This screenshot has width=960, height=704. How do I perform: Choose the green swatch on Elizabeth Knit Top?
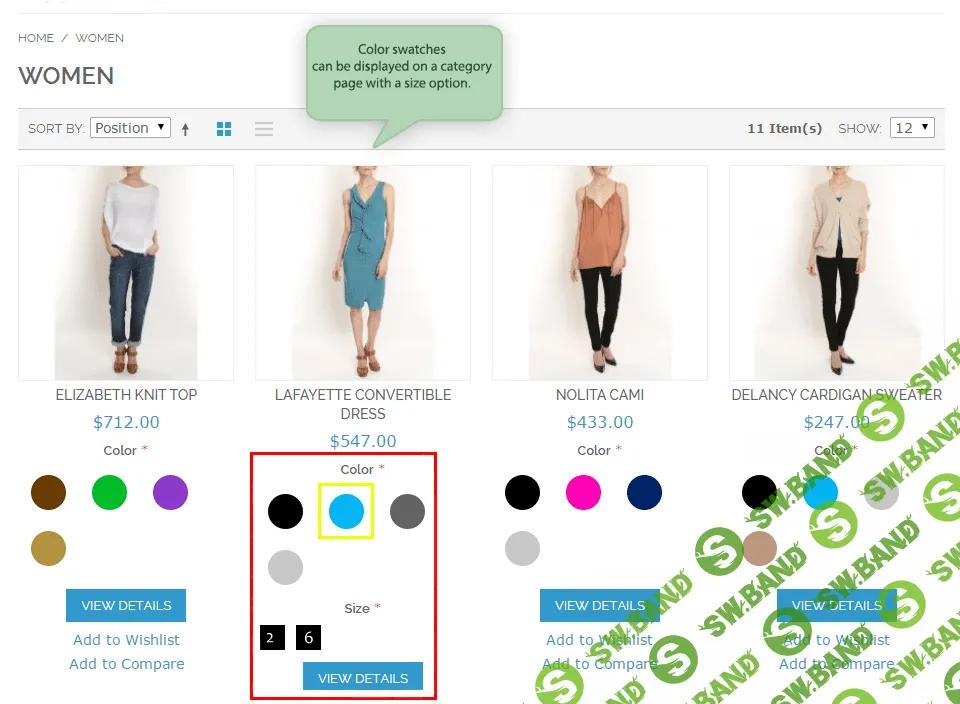point(109,492)
